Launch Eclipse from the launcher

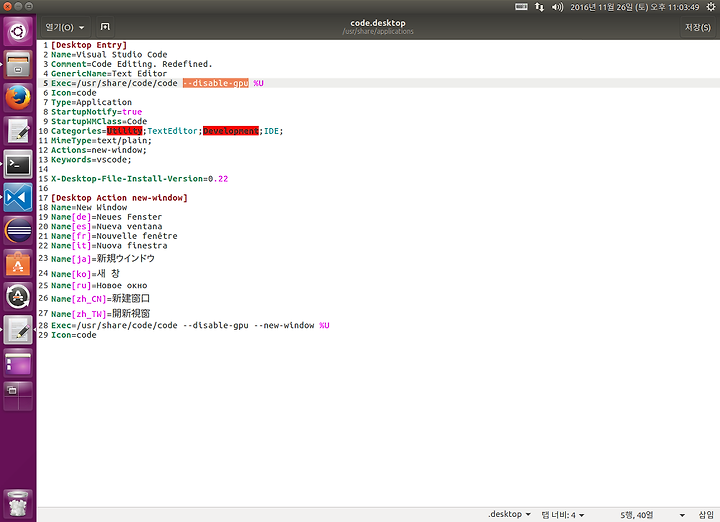18,230
